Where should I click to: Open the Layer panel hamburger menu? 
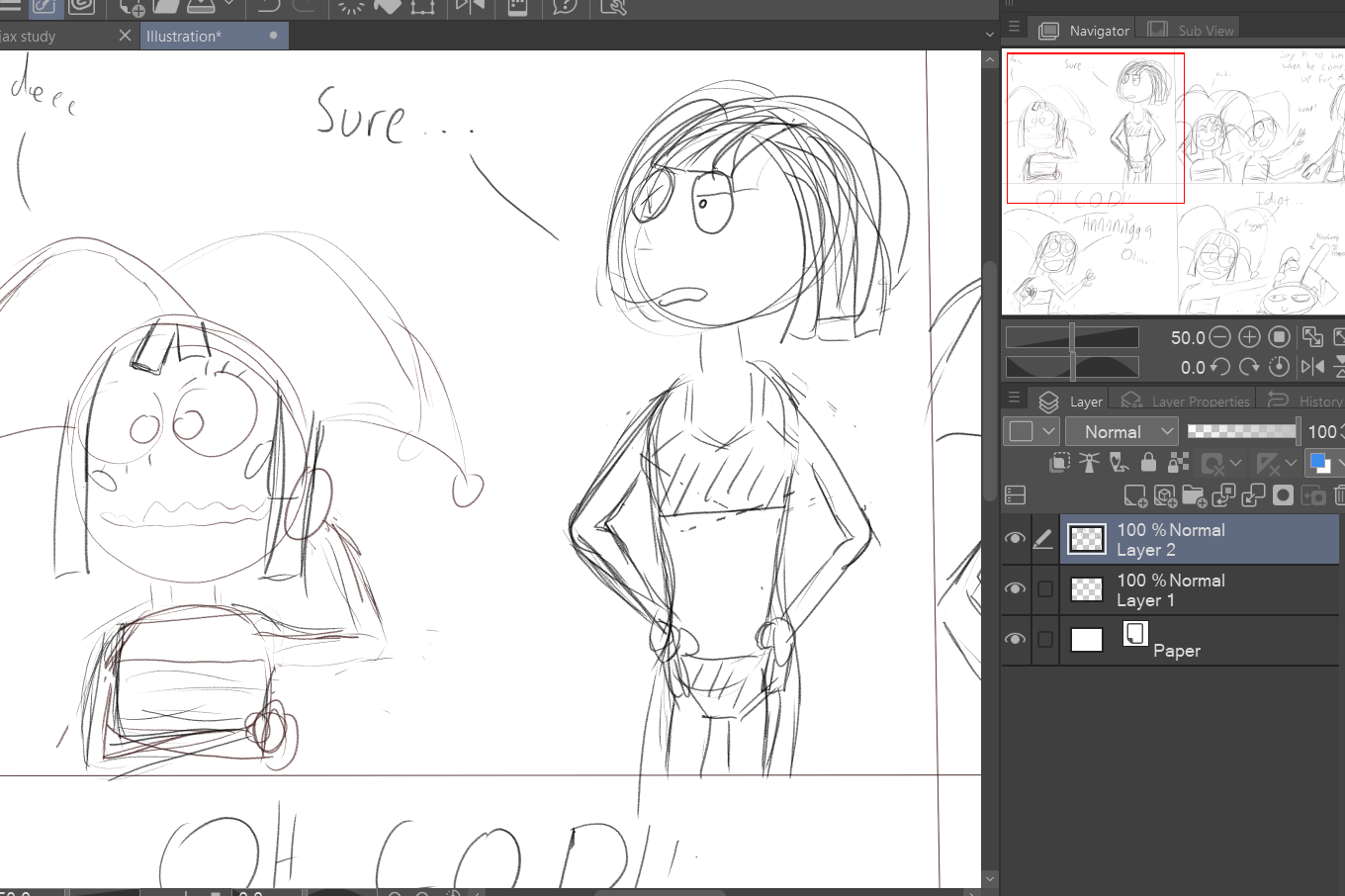(x=1014, y=398)
